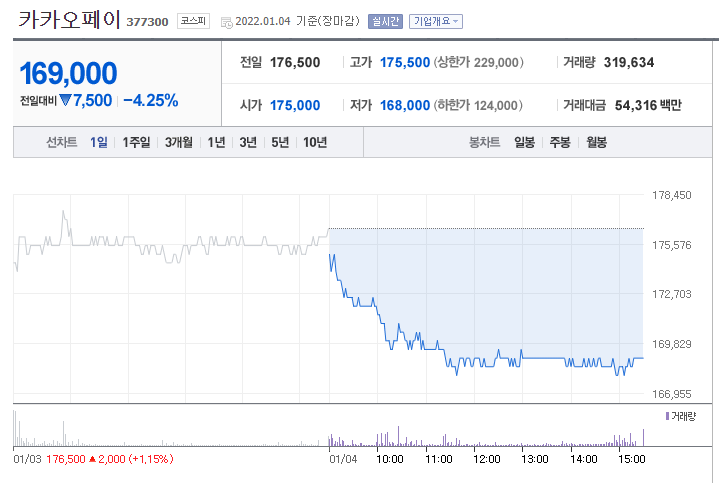Click the 11:00 time label
Viewport: 719px width, 483px height.
pos(439,459)
